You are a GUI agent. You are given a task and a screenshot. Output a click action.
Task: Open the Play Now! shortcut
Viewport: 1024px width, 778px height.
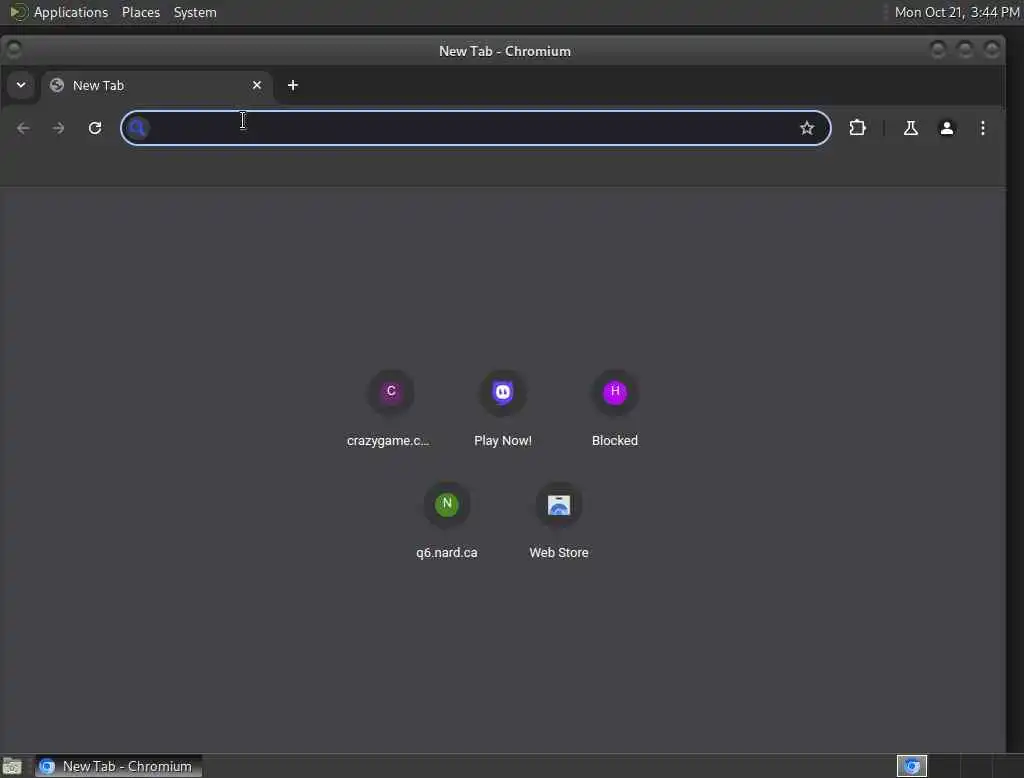click(503, 410)
